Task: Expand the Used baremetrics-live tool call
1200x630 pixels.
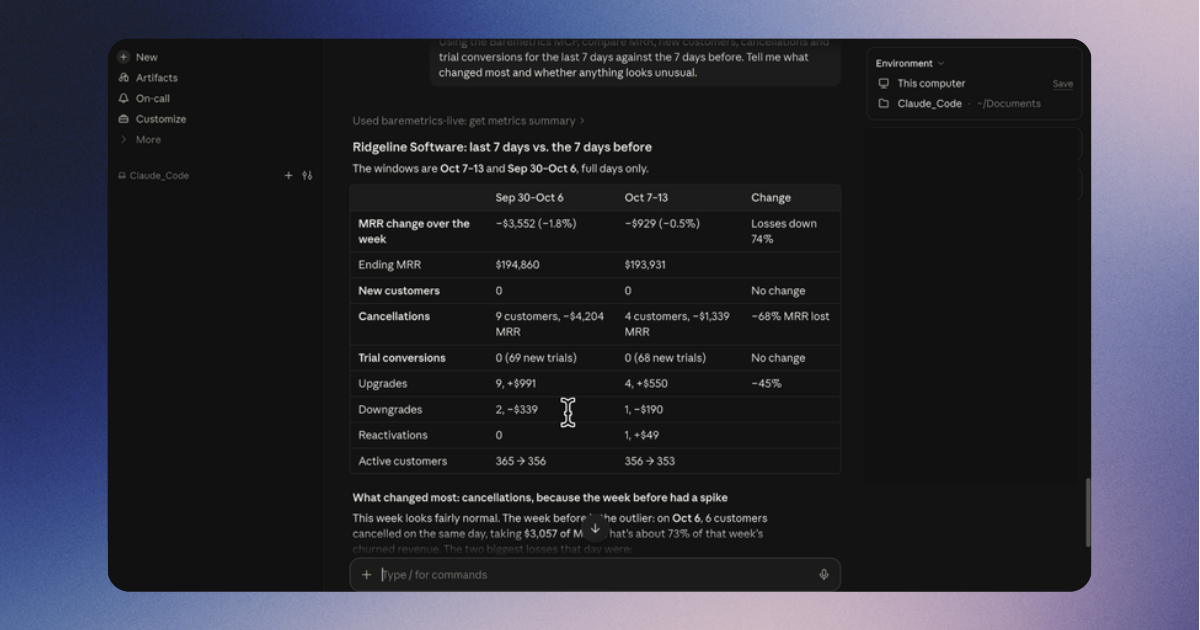Action: click(469, 121)
